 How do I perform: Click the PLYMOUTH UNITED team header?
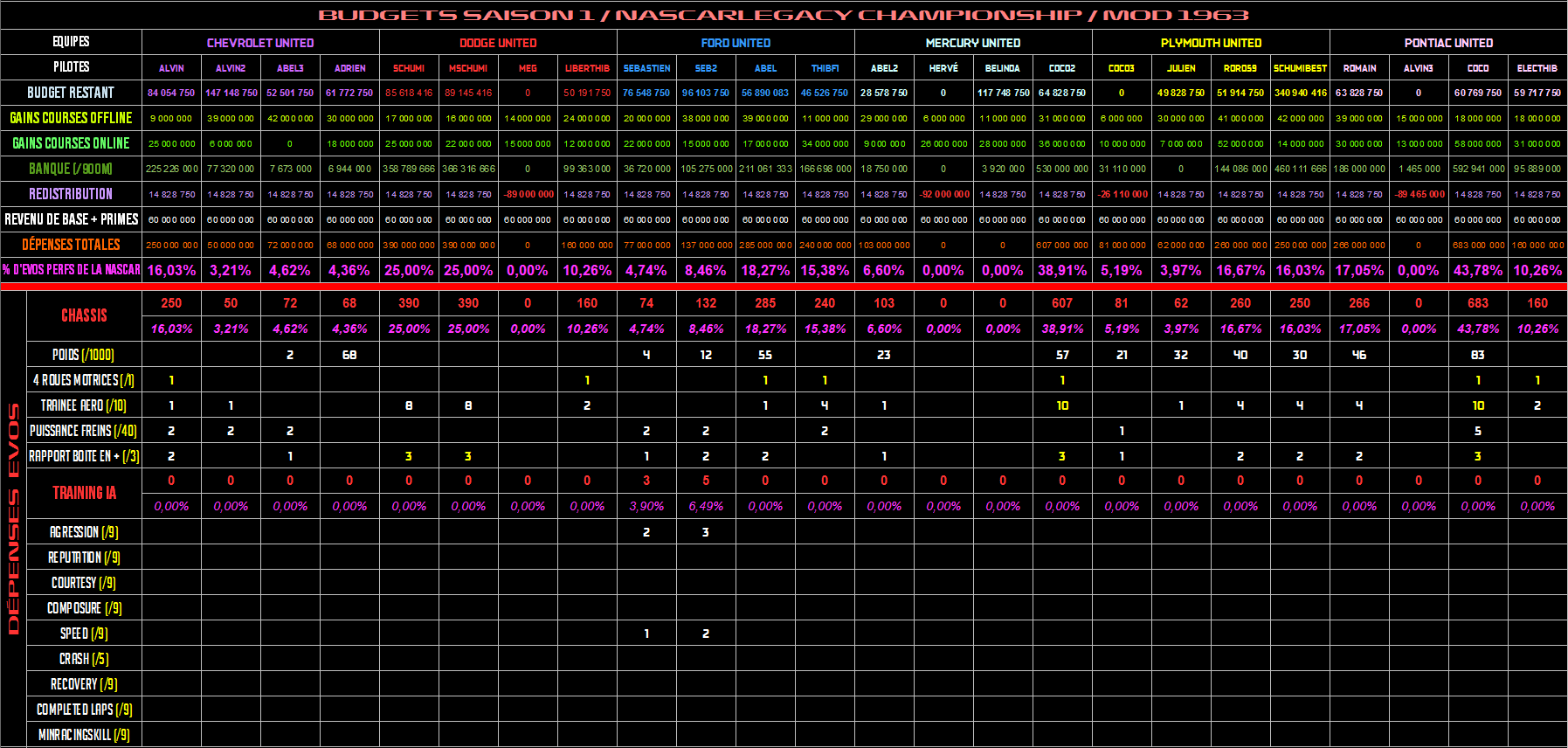click(1211, 43)
